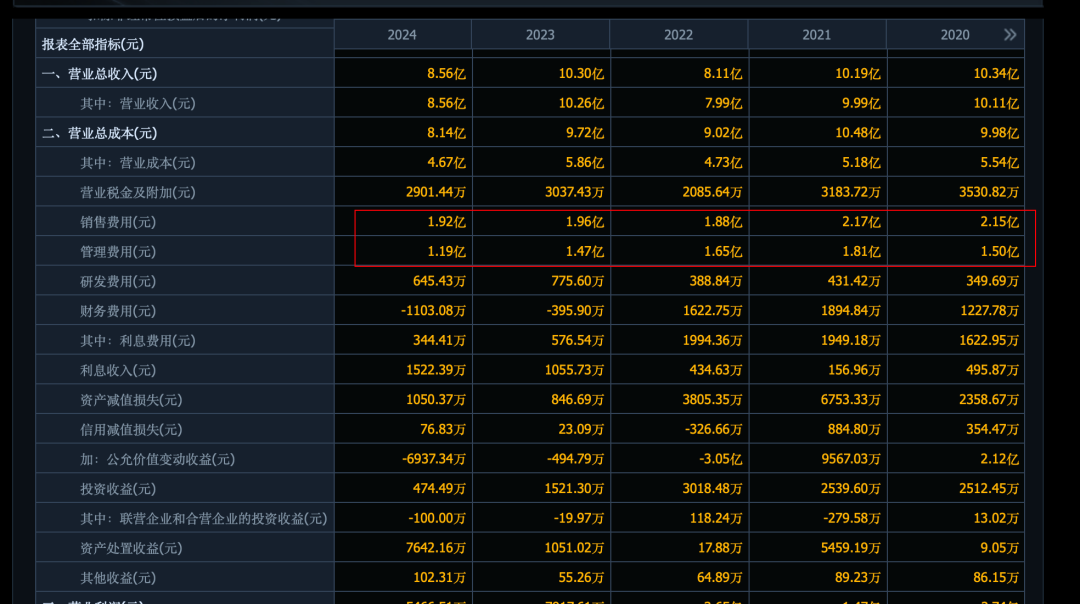Click 2021 asset disposal gain 5459.19万
The image size is (1080, 604).
[851, 548]
